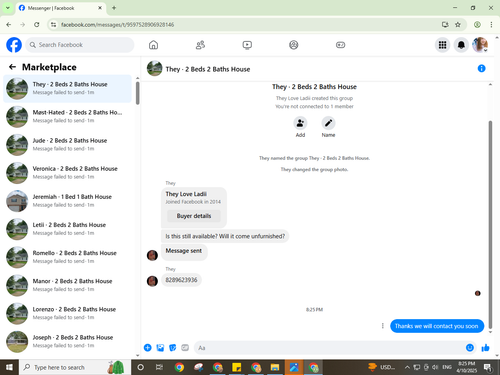Screen dimensions: 500x375
Task: Click the address bar URL
Action: 117,25
